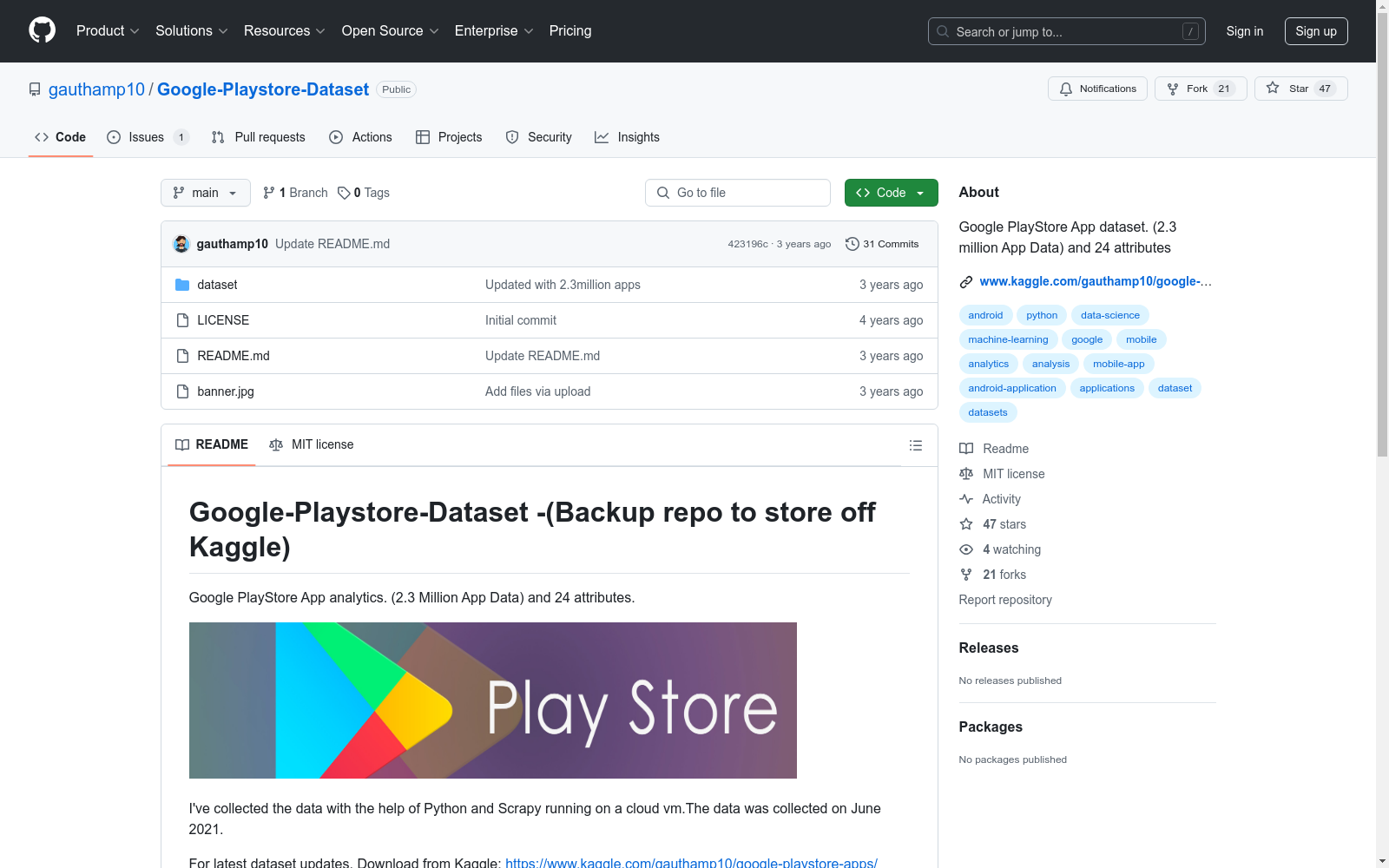Screen dimensions: 1389x868
Task: Click the tag icon next to 0 Tags
Action: [x=344, y=193]
